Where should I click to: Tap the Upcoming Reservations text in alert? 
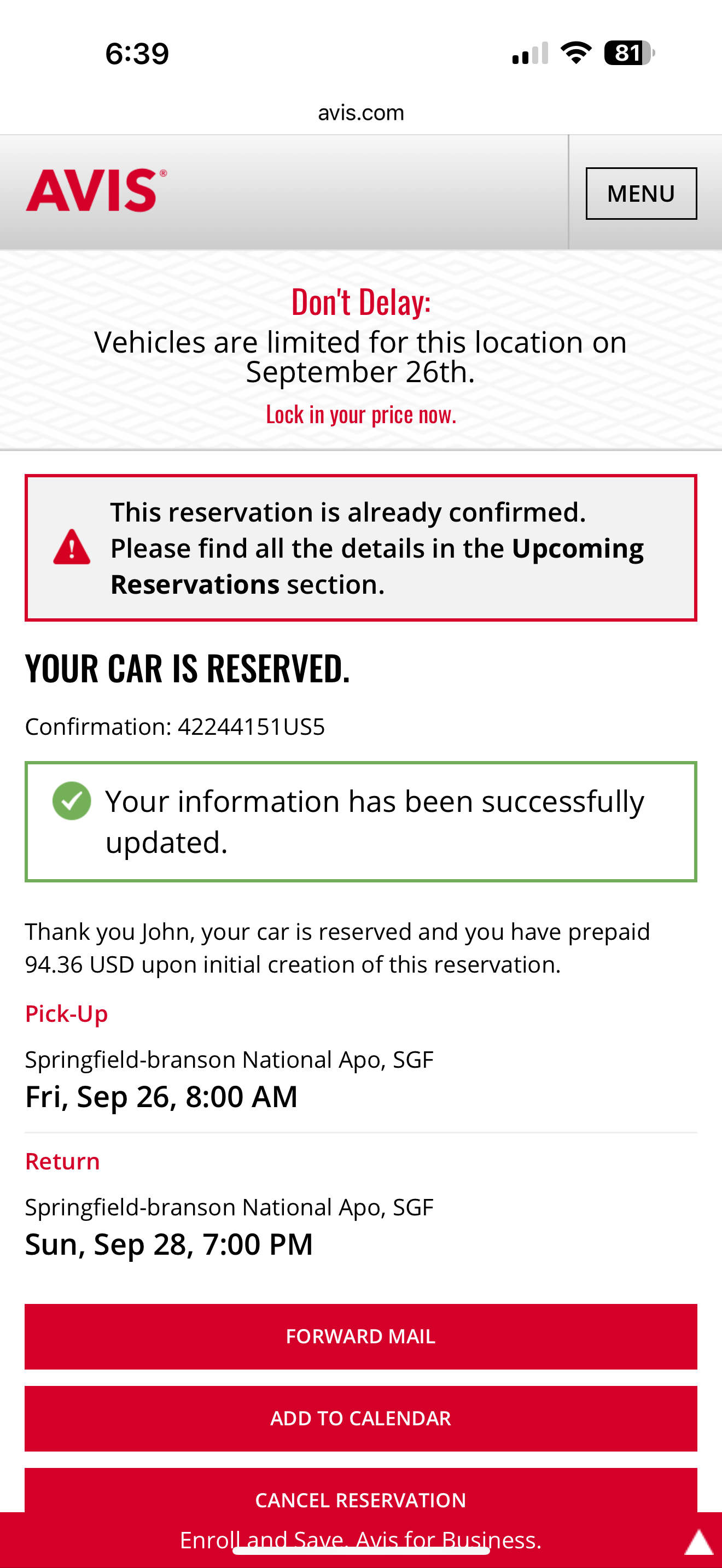click(x=577, y=548)
